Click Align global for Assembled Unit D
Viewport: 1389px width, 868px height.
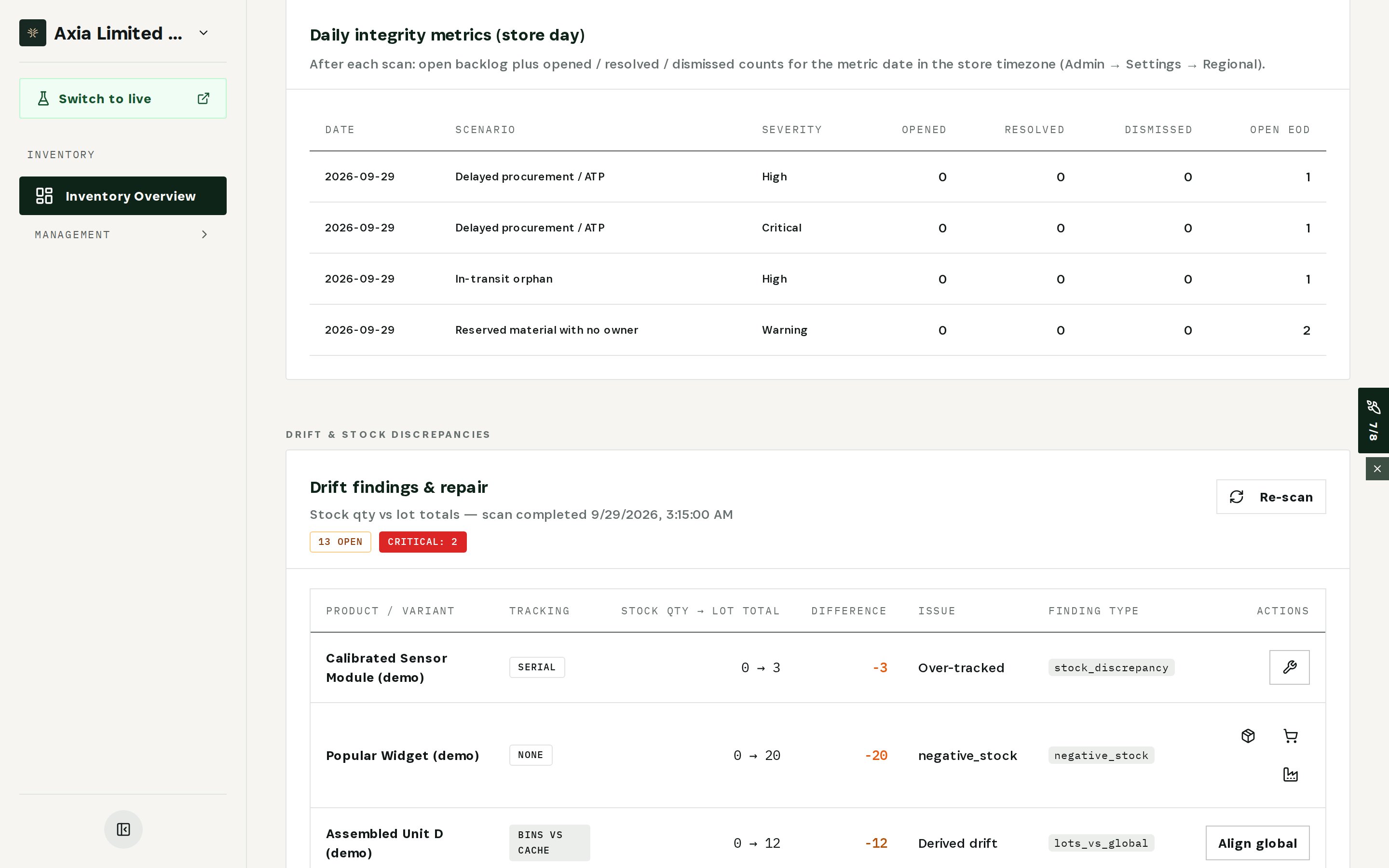[x=1257, y=843]
